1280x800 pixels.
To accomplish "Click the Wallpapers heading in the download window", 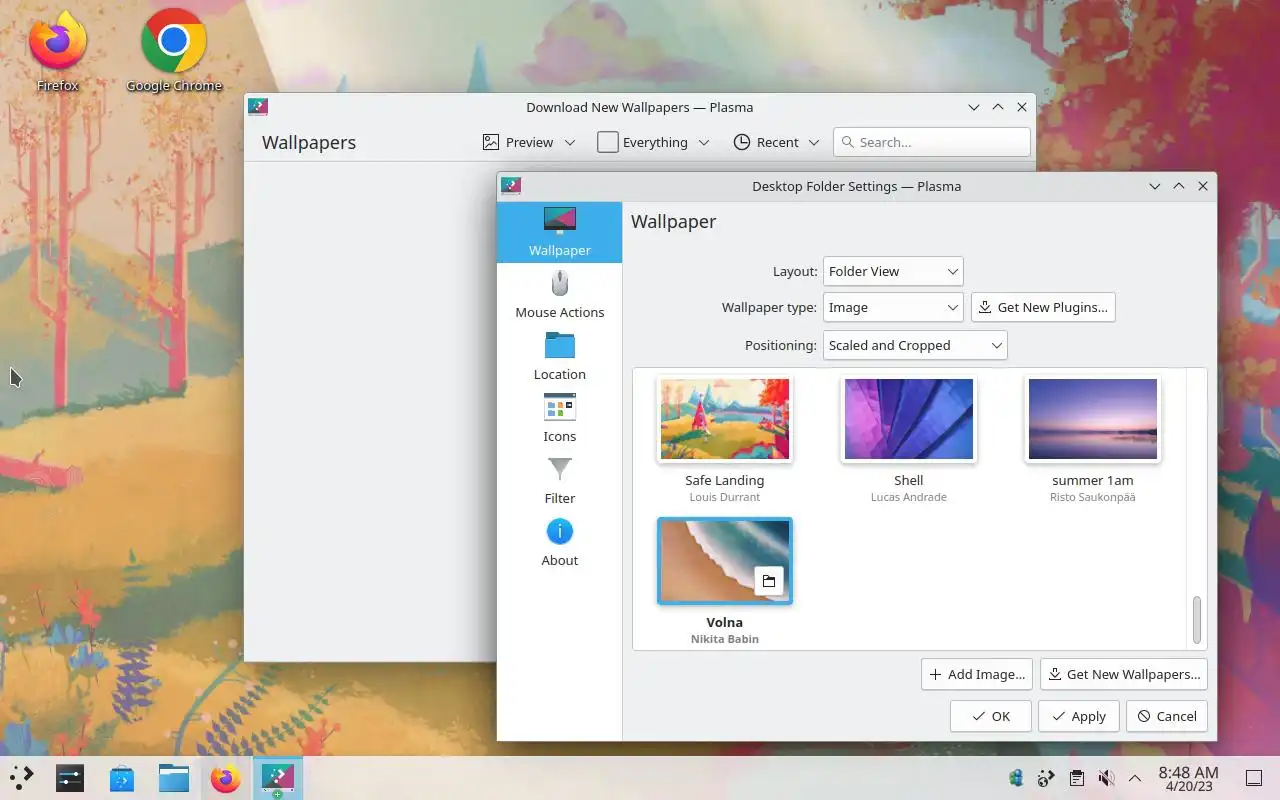I will coord(309,142).
